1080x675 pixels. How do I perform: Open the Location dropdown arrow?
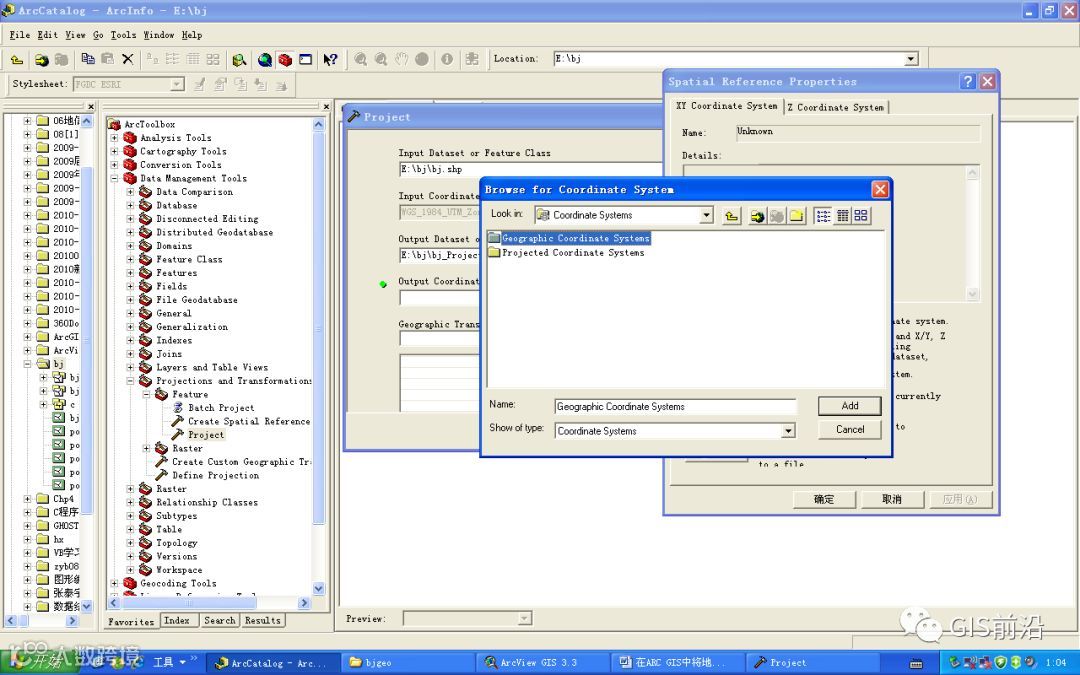(911, 59)
